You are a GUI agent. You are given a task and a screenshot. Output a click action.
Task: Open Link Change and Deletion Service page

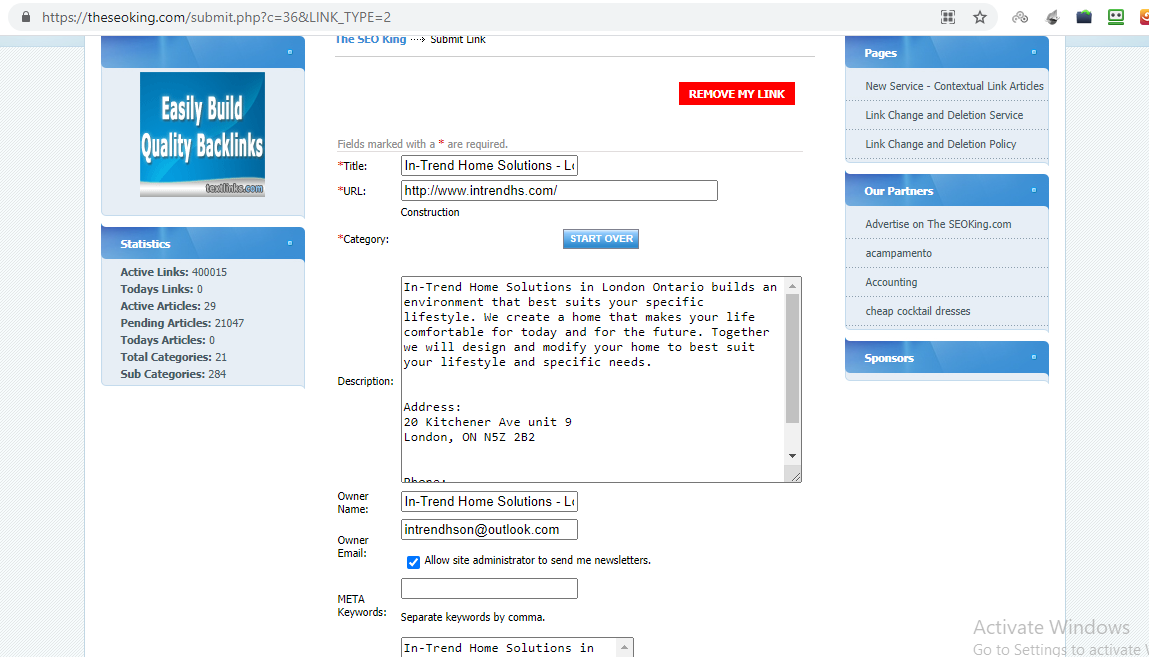pyautogui.click(x=944, y=115)
